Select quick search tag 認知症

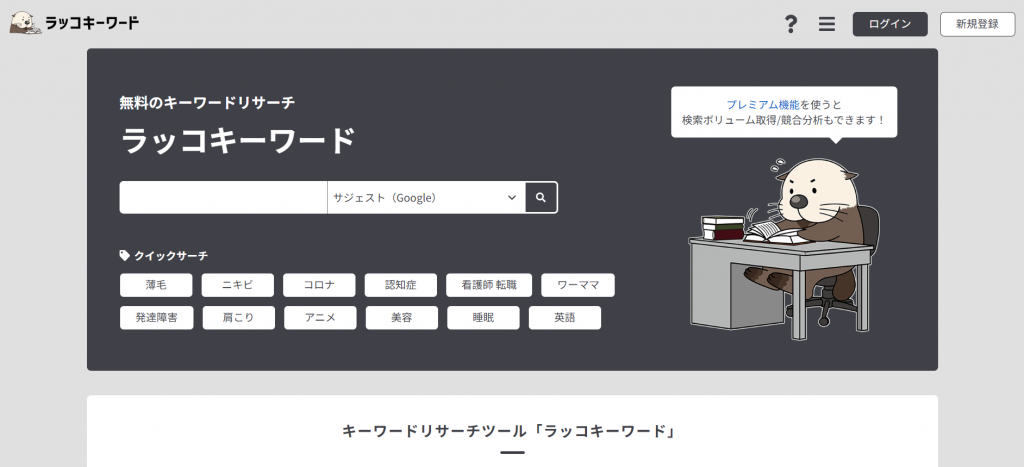[x=401, y=285]
